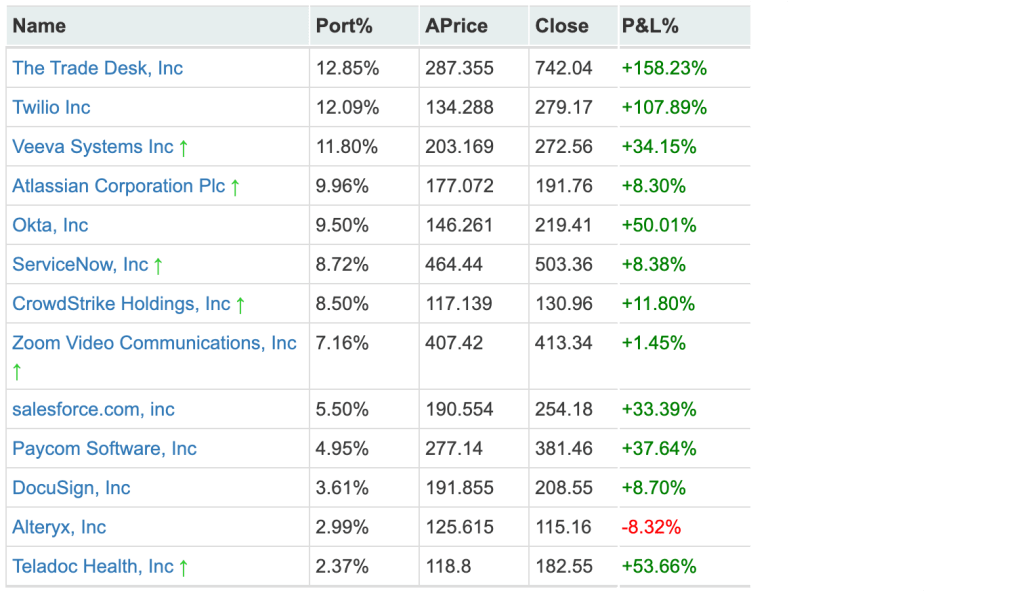Sort by Close column header
This screenshot has height=593, width=1024.
pyautogui.click(x=561, y=26)
